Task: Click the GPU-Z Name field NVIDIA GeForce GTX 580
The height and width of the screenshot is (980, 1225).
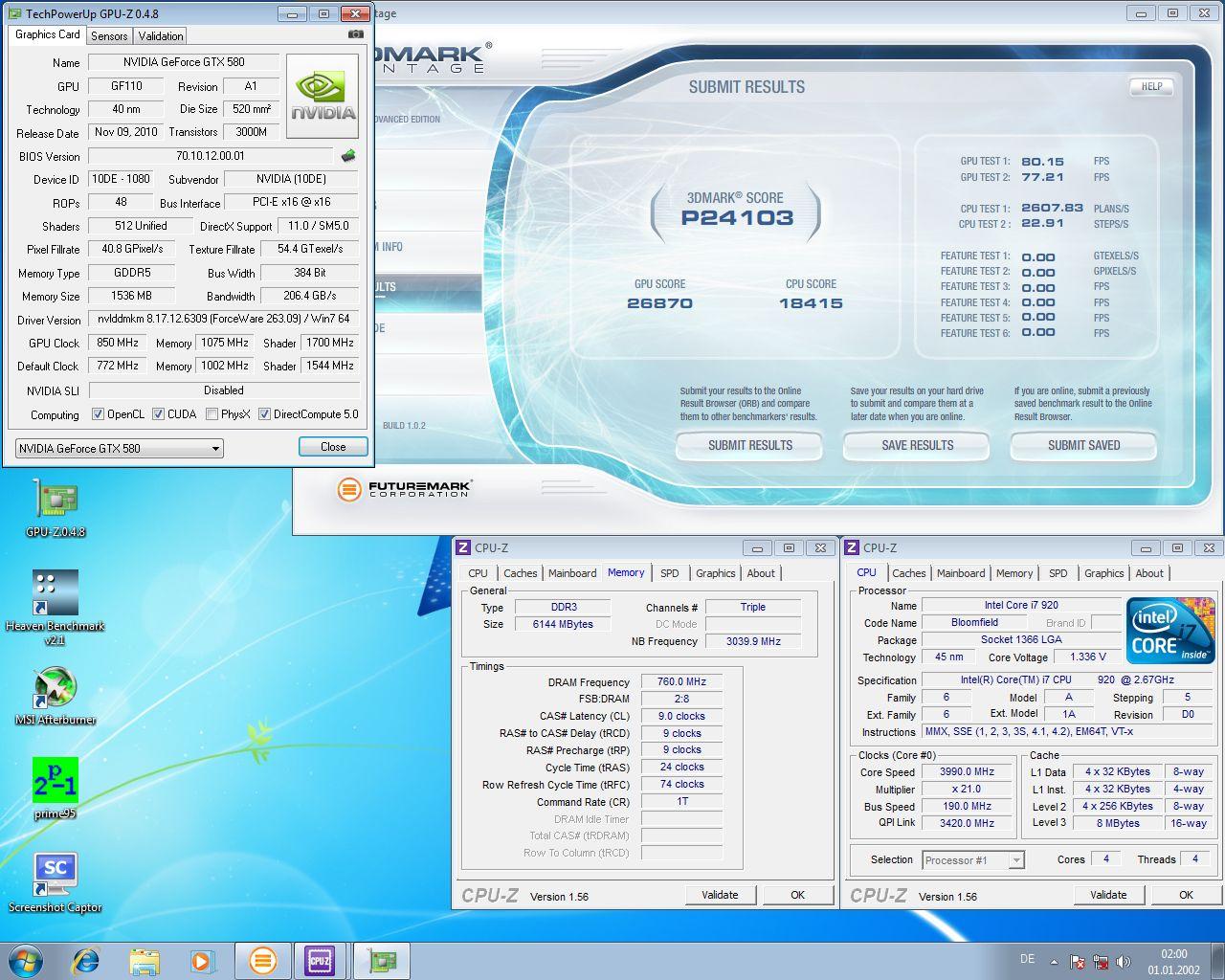Action: coord(184,62)
